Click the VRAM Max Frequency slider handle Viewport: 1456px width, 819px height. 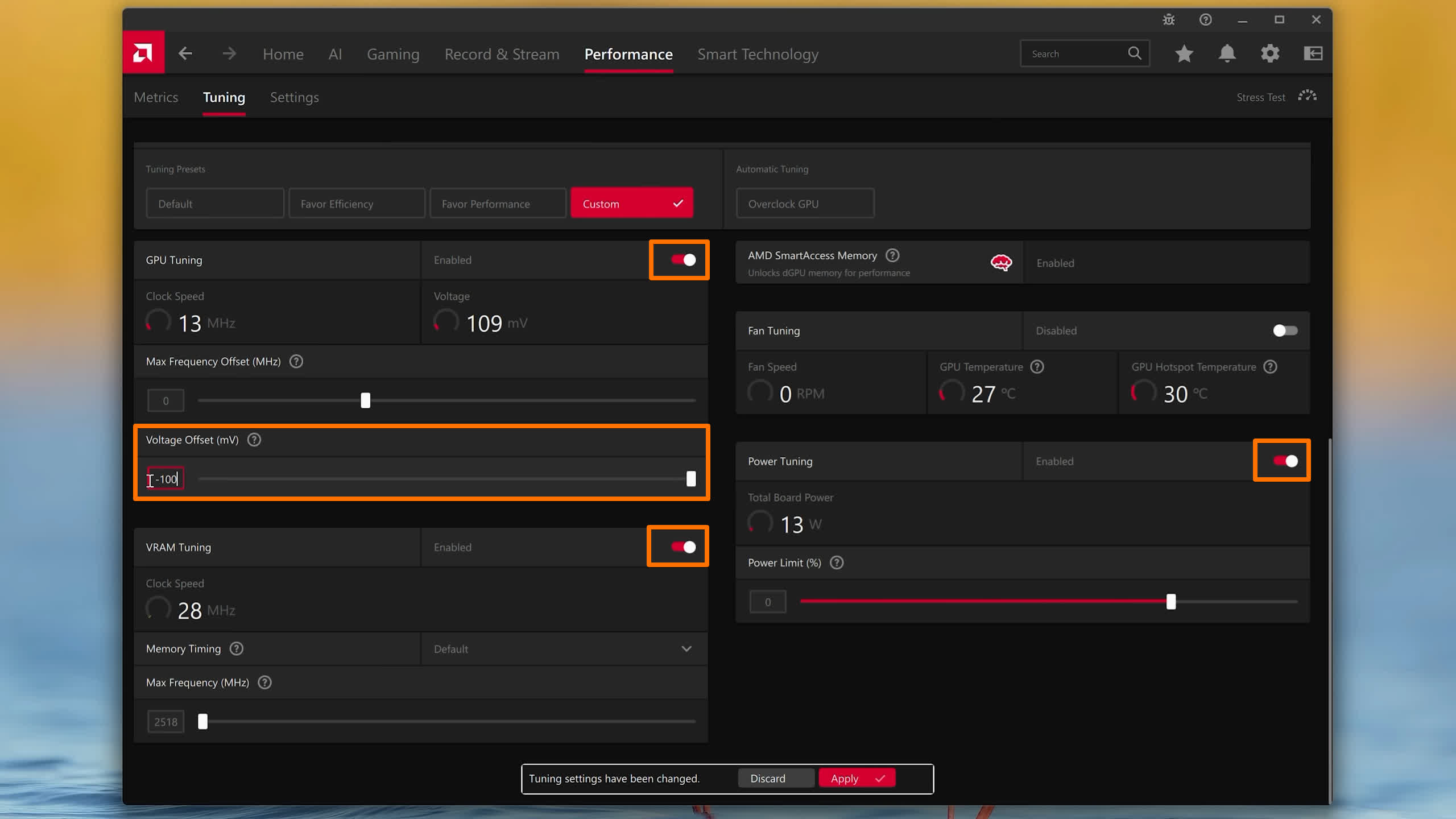point(202,722)
